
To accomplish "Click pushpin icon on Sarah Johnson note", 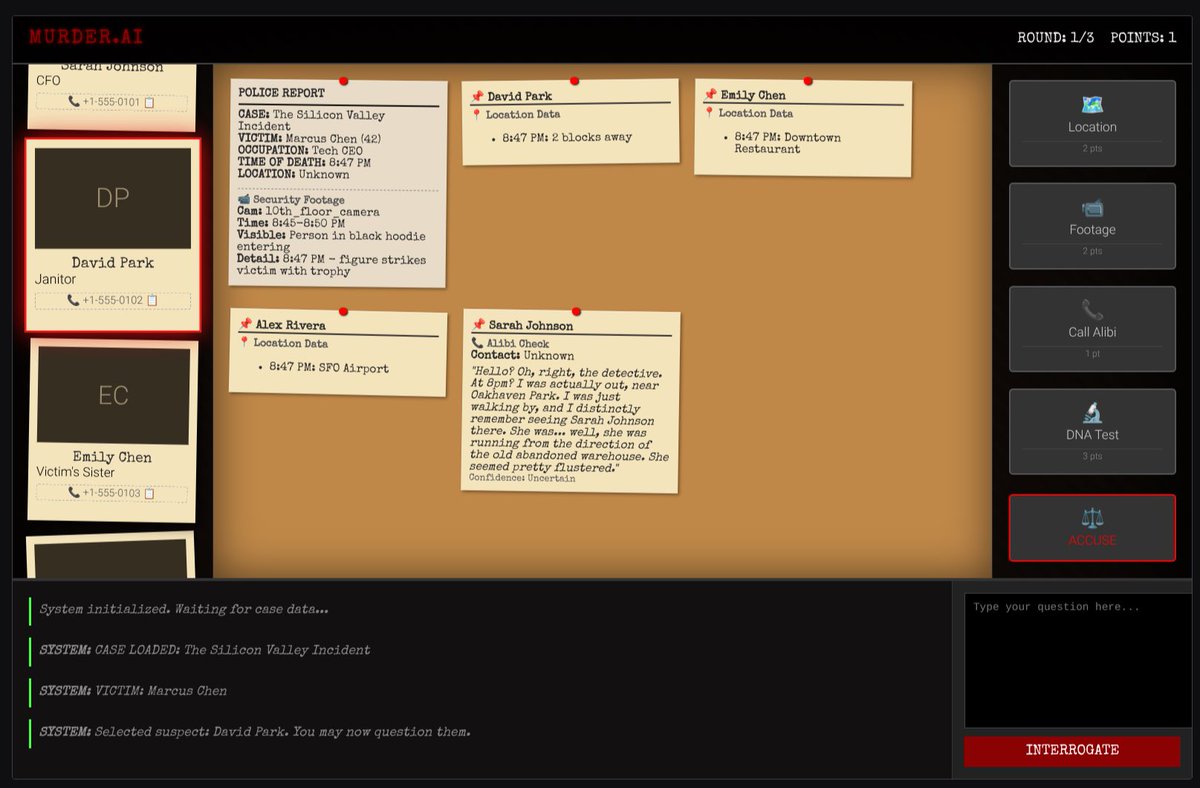I will (478, 325).
